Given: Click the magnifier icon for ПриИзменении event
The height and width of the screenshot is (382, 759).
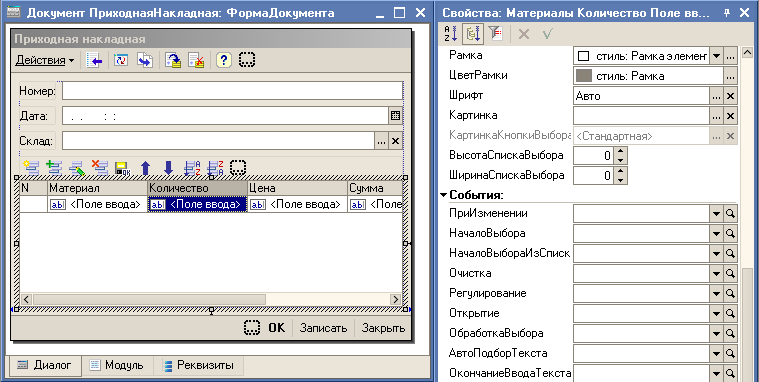Looking at the screenshot, I should pos(730,214).
